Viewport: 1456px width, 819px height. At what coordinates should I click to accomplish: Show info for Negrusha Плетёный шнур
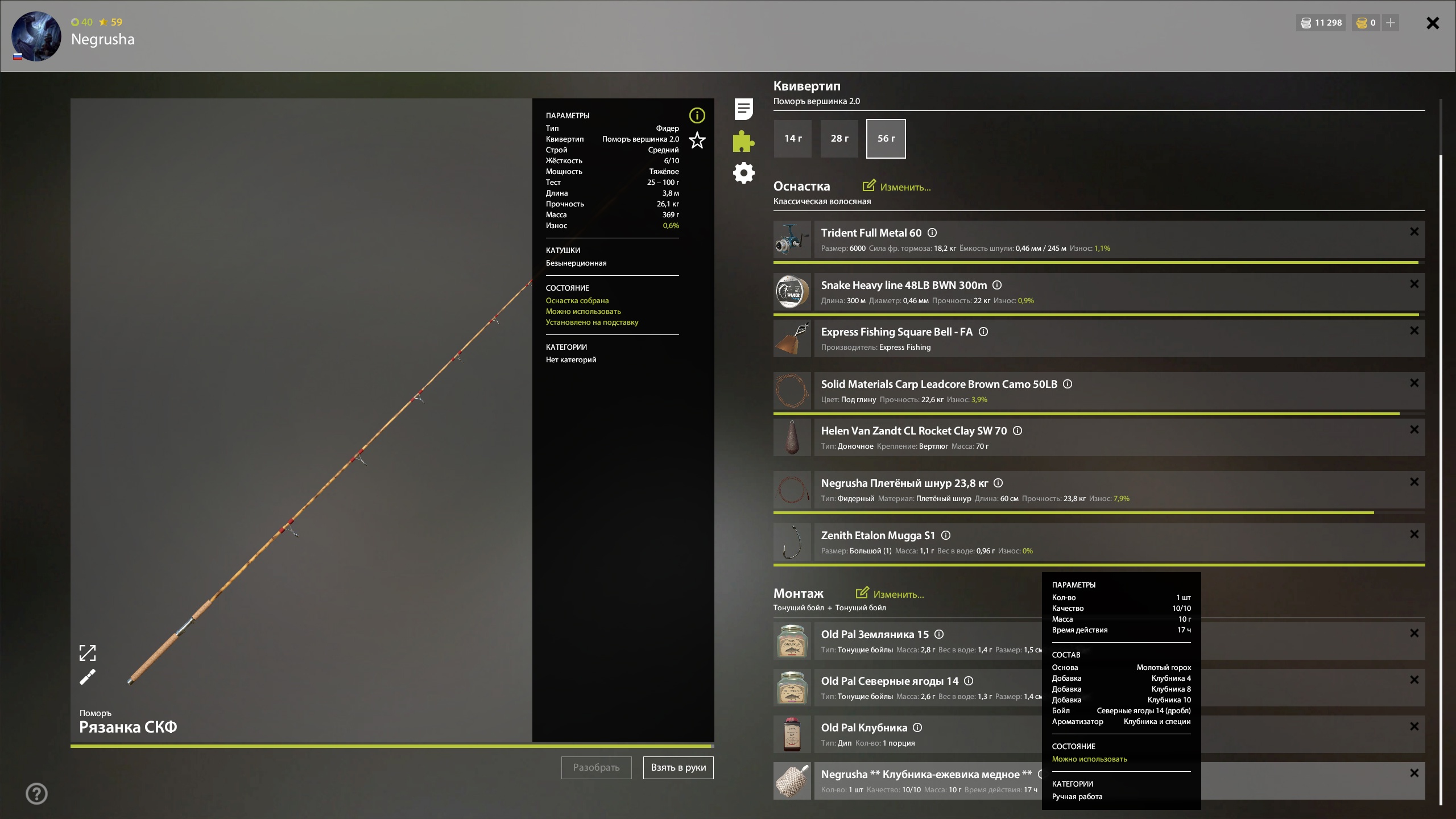click(x=998, y=483)
